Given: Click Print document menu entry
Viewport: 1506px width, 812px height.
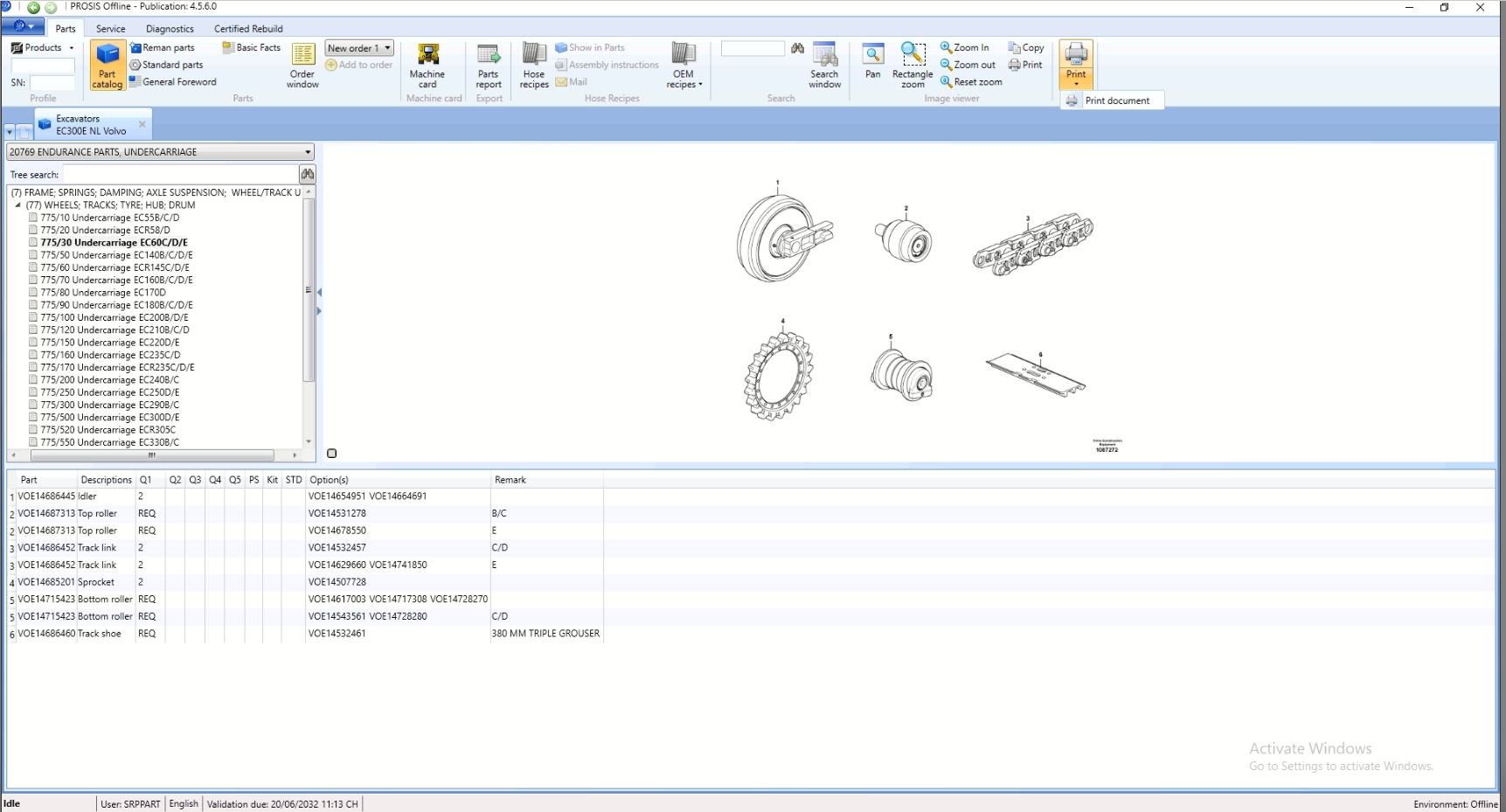Looking at the screenshot, I should (x=1116, y=101).
